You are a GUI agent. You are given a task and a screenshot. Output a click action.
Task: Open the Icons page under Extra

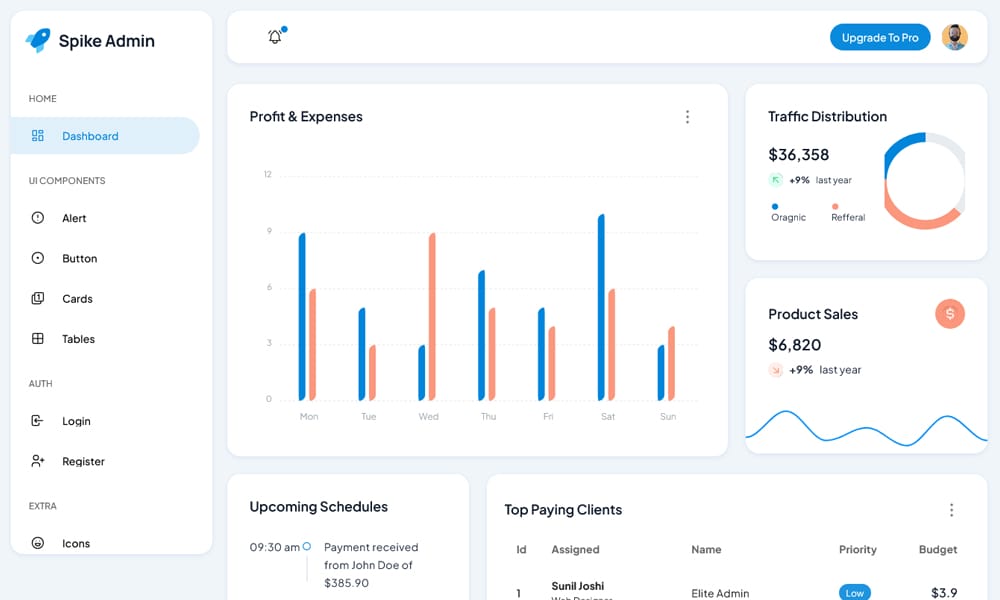tap(76, 543)
